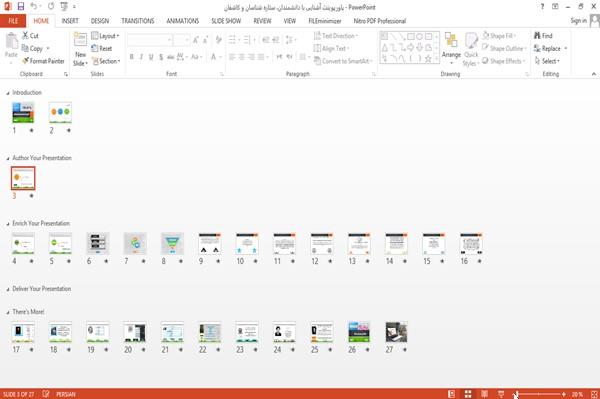Switch to Slide Sorter view in status bar

click(x=468, y=394)
